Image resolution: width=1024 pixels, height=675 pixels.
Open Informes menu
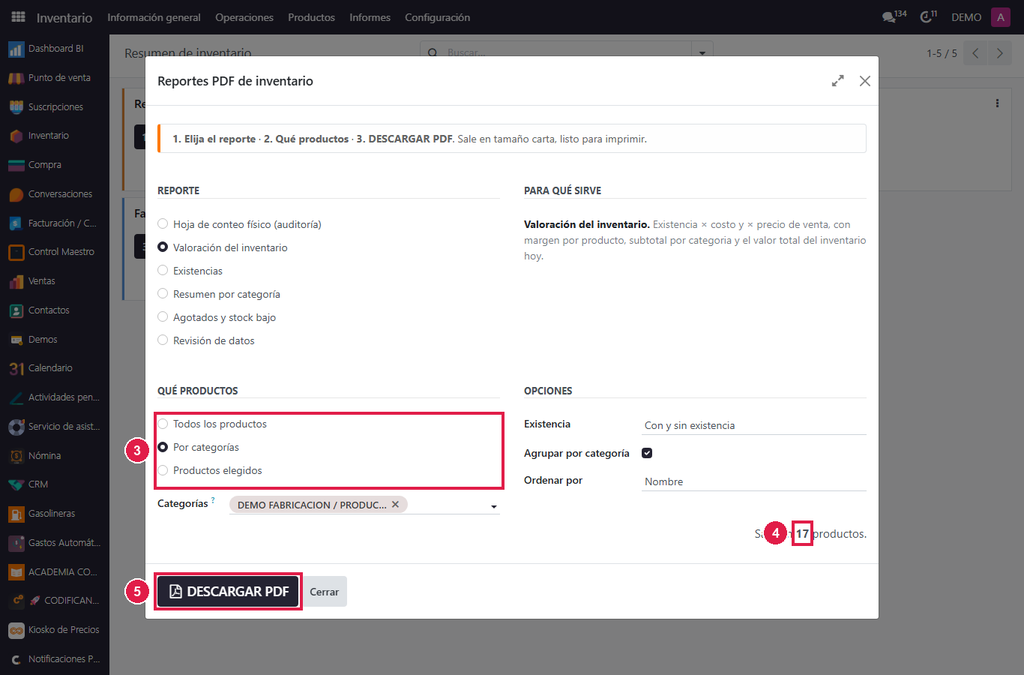(370, 17)
